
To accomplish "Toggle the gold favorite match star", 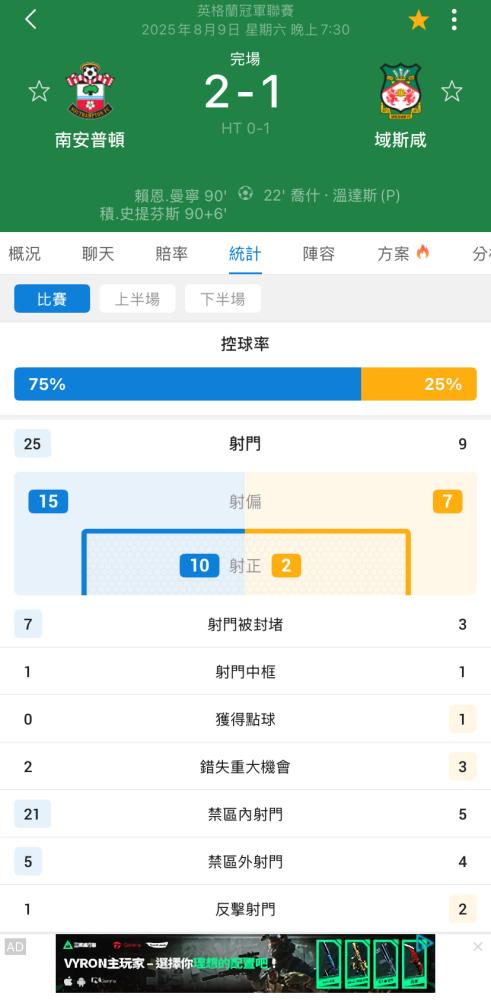I will (418, 20).
